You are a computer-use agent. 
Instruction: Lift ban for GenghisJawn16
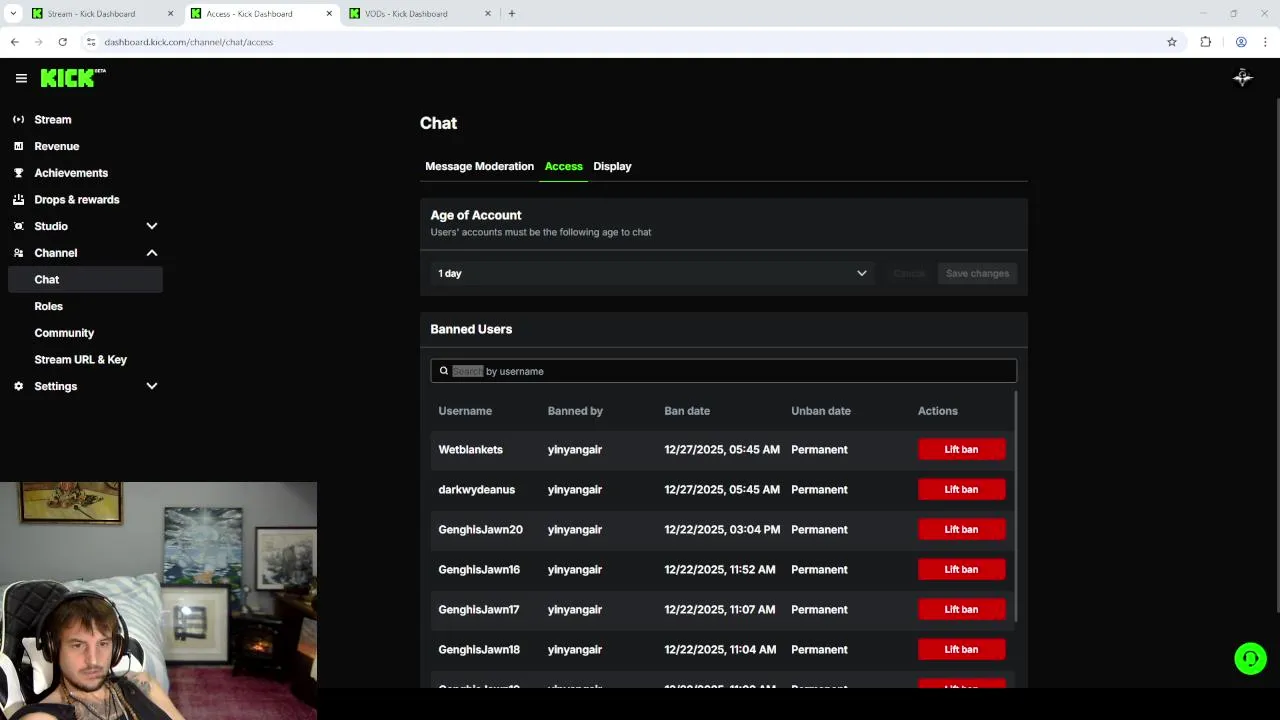961,570
